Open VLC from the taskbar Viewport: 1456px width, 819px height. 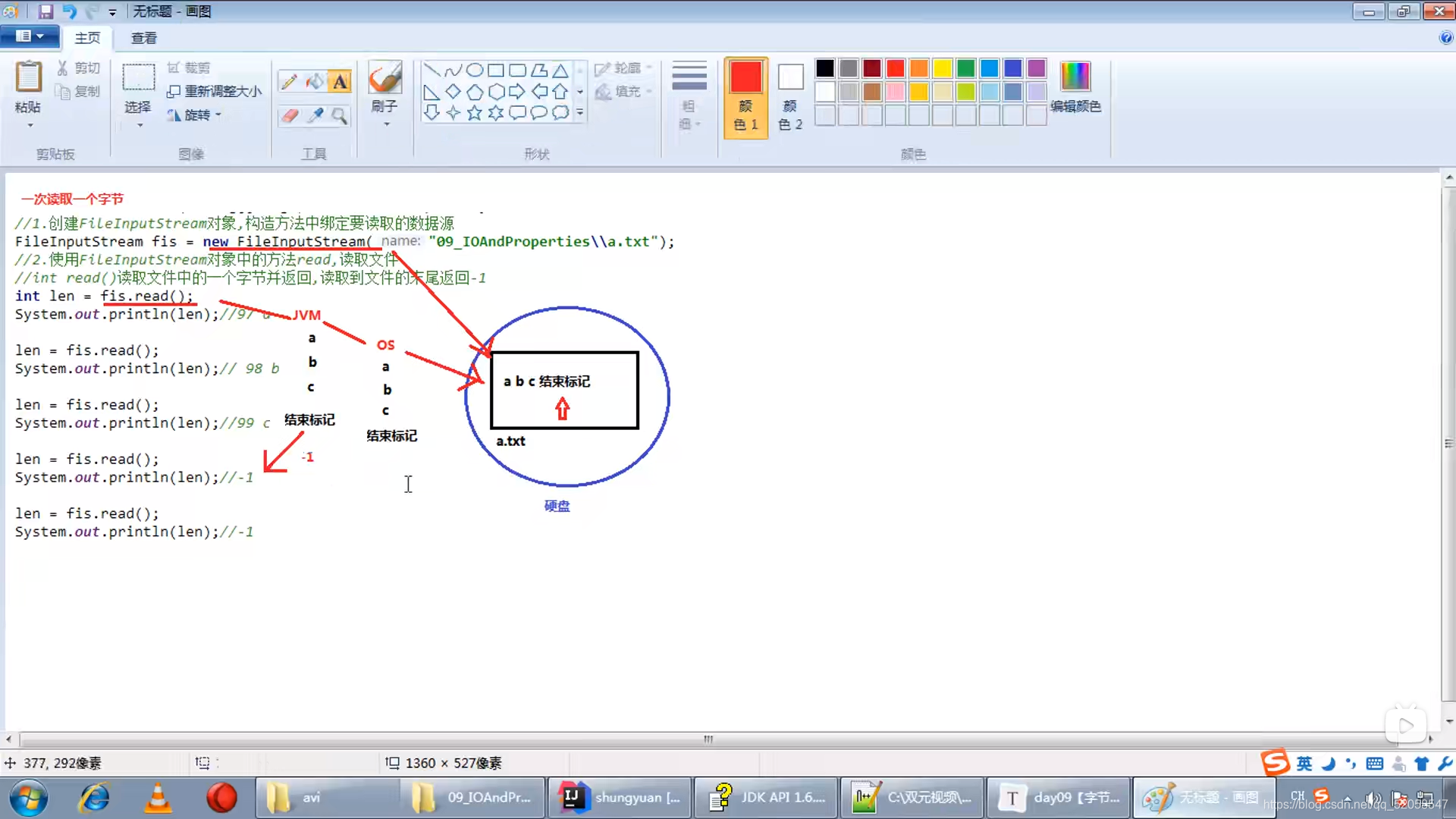pyautogui.click(x=158, y=798)
